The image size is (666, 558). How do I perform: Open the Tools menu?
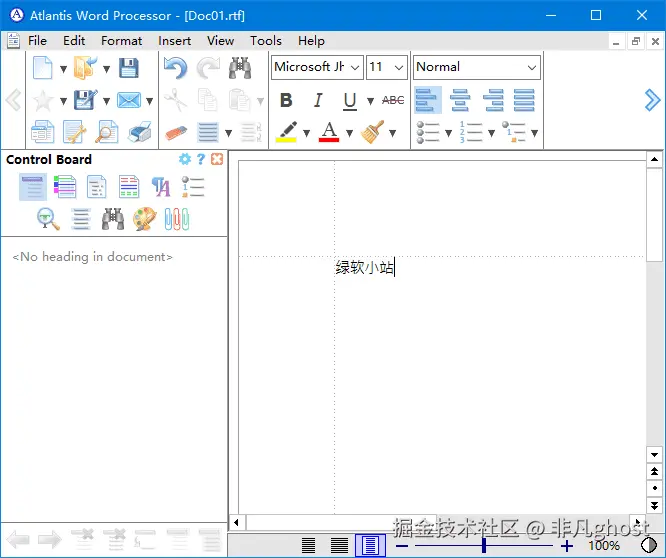265,41
